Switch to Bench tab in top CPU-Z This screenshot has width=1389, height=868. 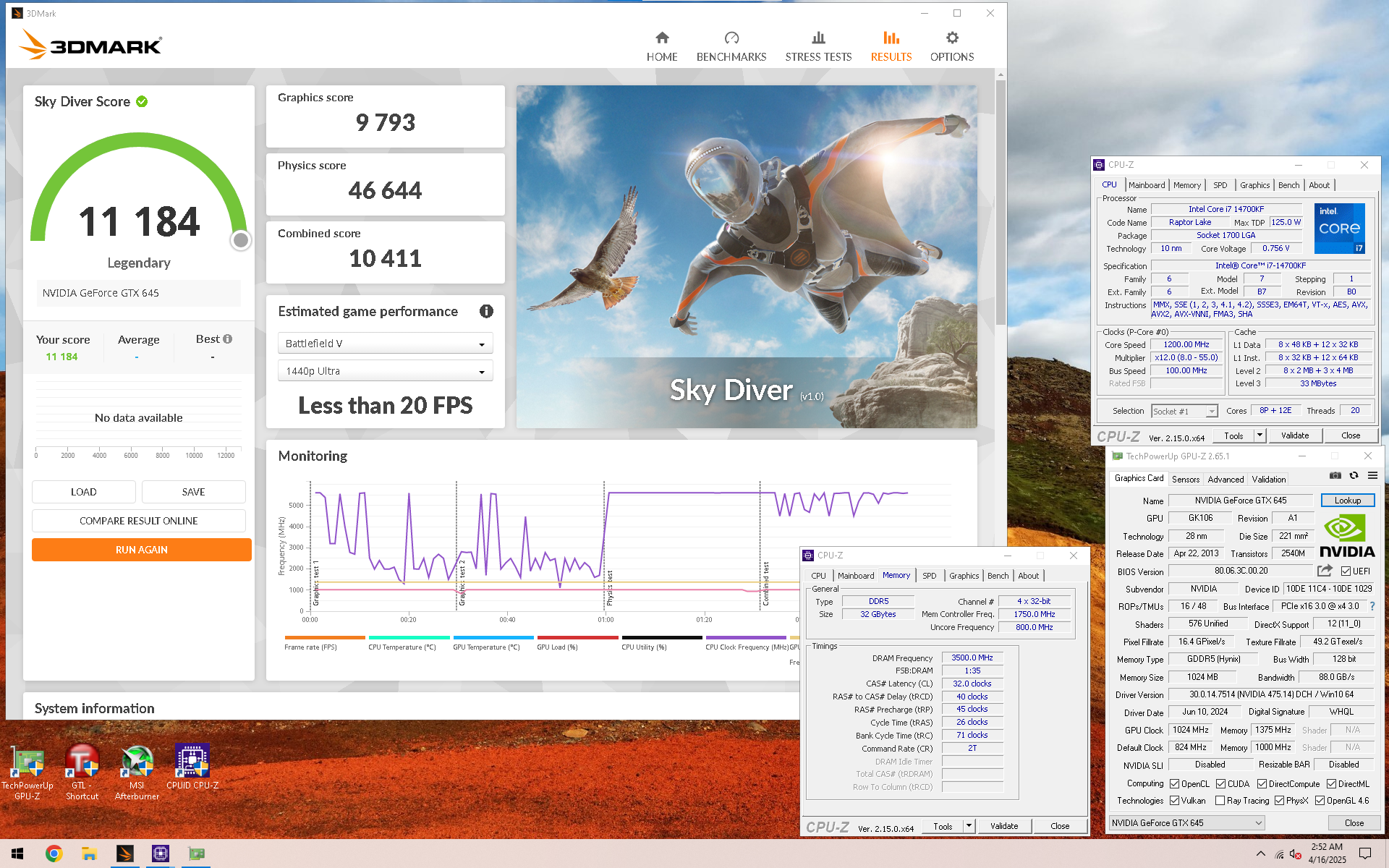coord(1288,185)
